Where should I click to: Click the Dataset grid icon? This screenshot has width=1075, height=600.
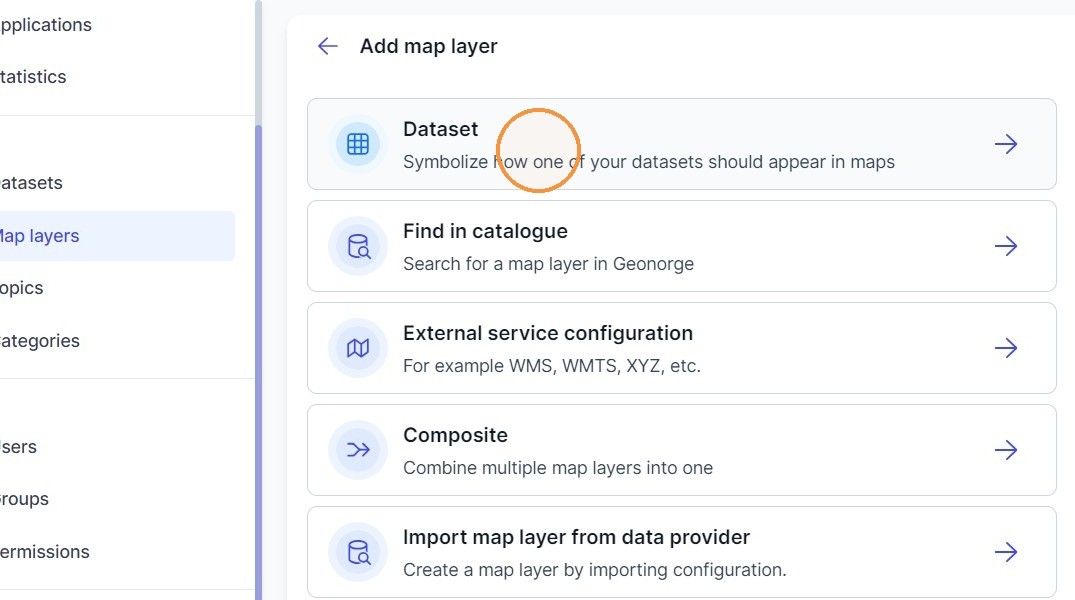click(358, 144)
